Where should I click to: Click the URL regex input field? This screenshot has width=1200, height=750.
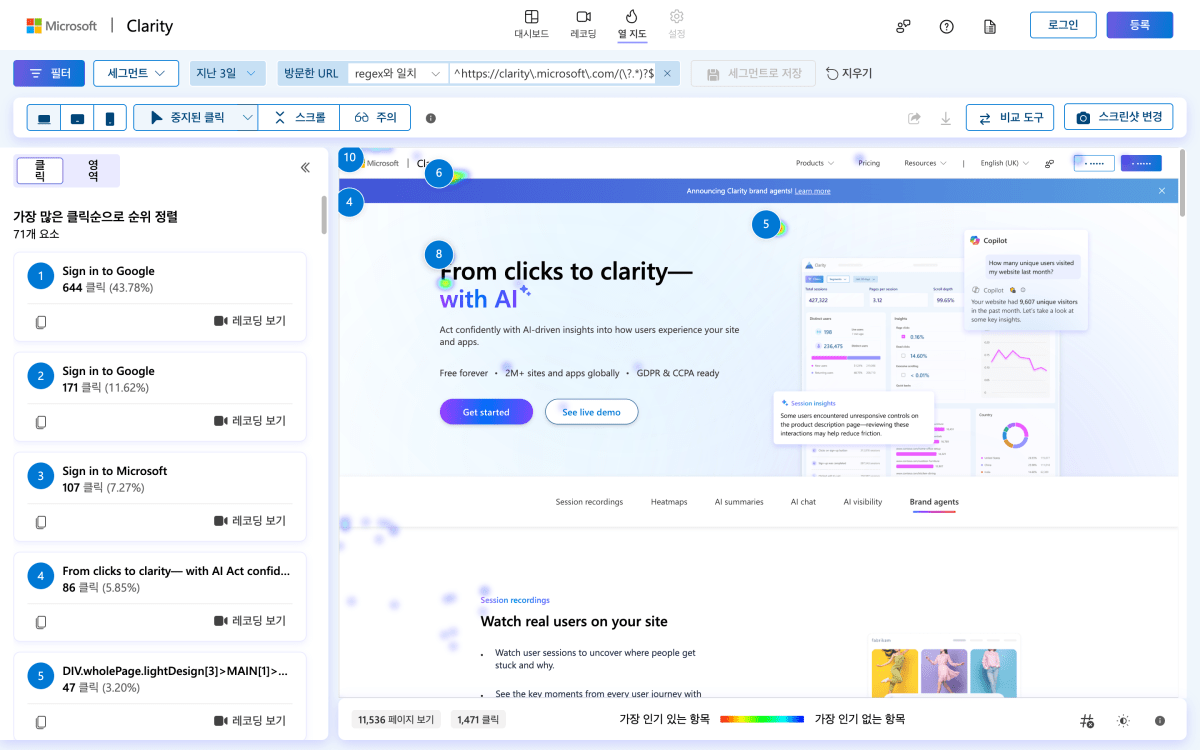553,74
